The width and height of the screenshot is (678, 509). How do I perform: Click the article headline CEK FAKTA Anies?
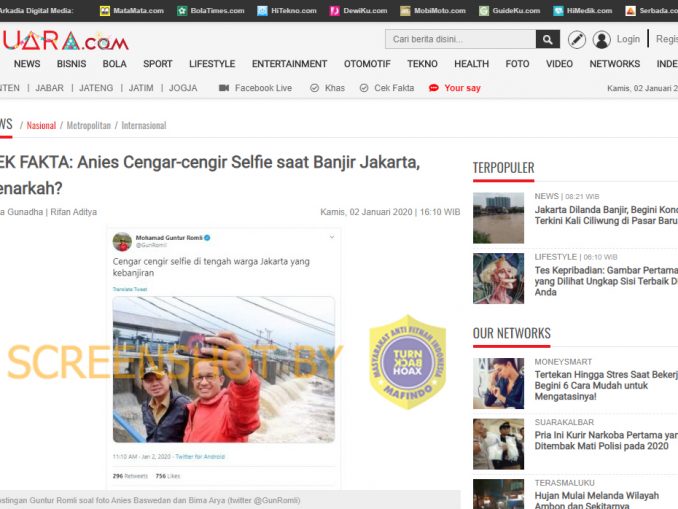[210, 175]
